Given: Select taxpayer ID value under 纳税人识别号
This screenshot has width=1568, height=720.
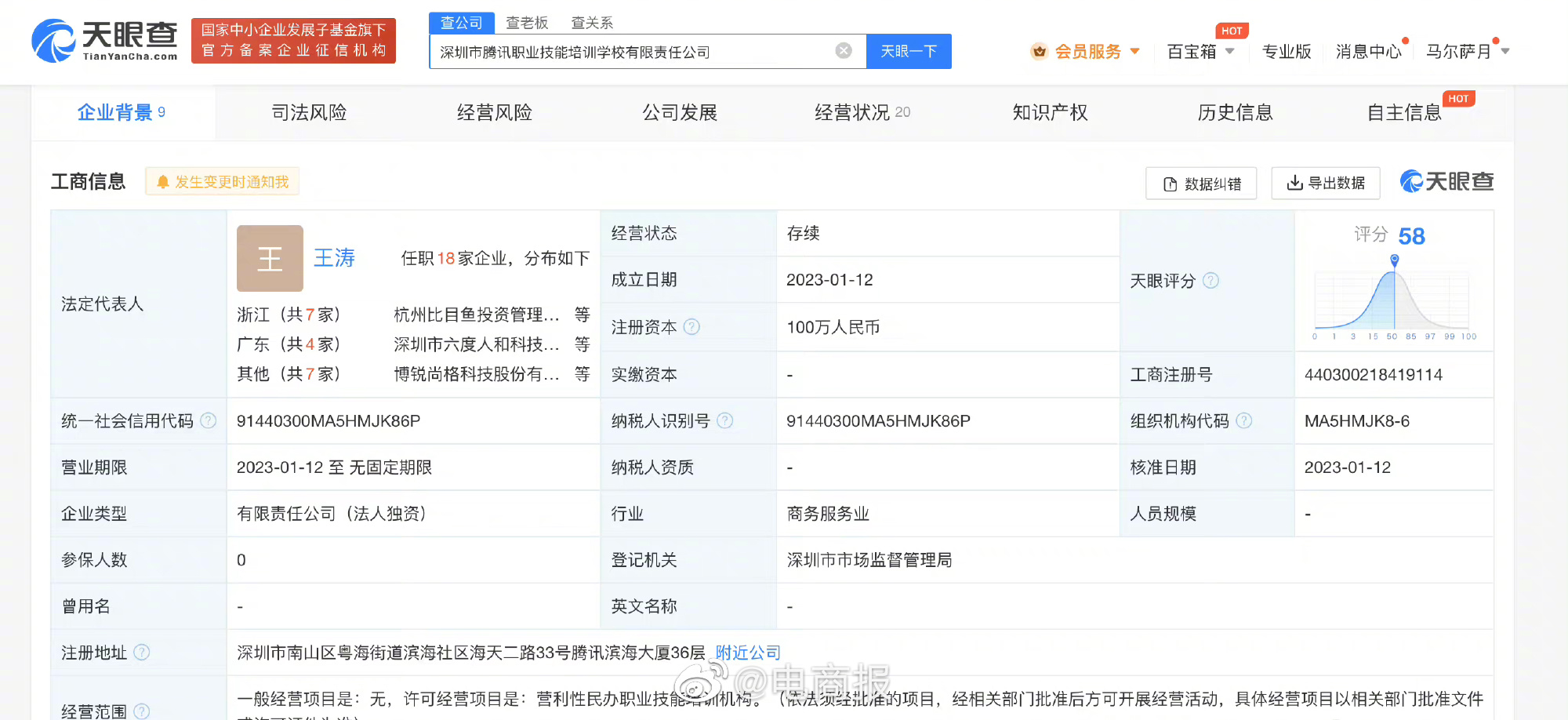Looking at the screenshot, I should click(x=878, y=421).
